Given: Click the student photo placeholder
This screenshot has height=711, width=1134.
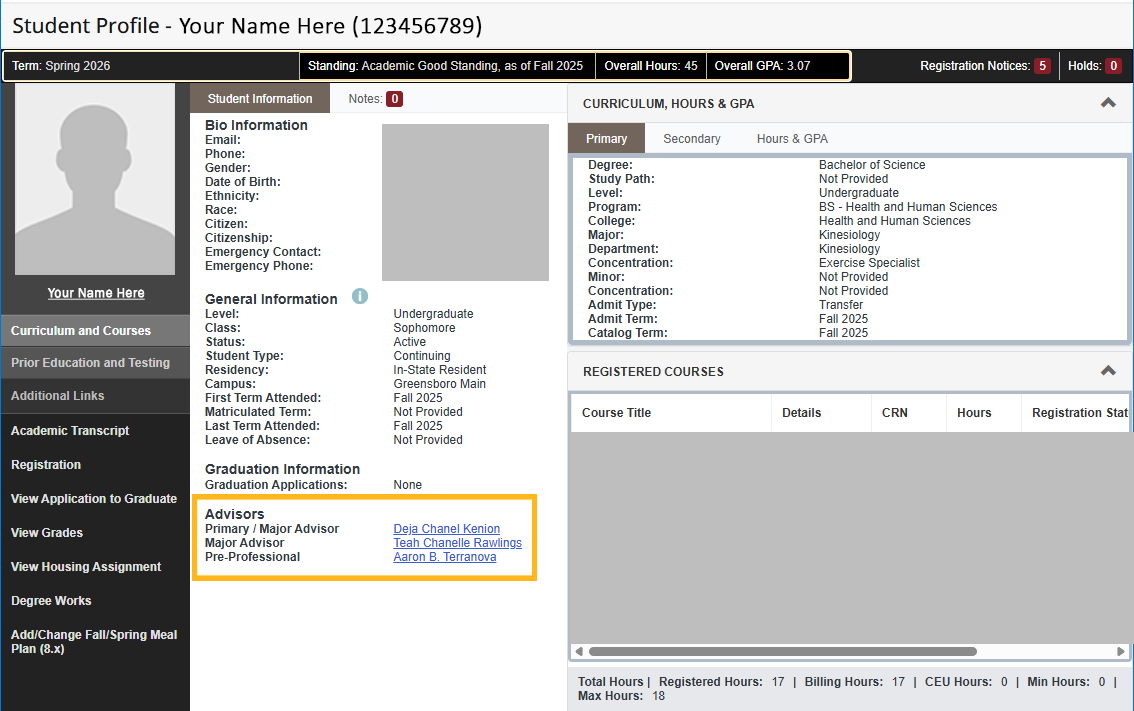Looking at the screenshot, I should click(x=95, y=178).
